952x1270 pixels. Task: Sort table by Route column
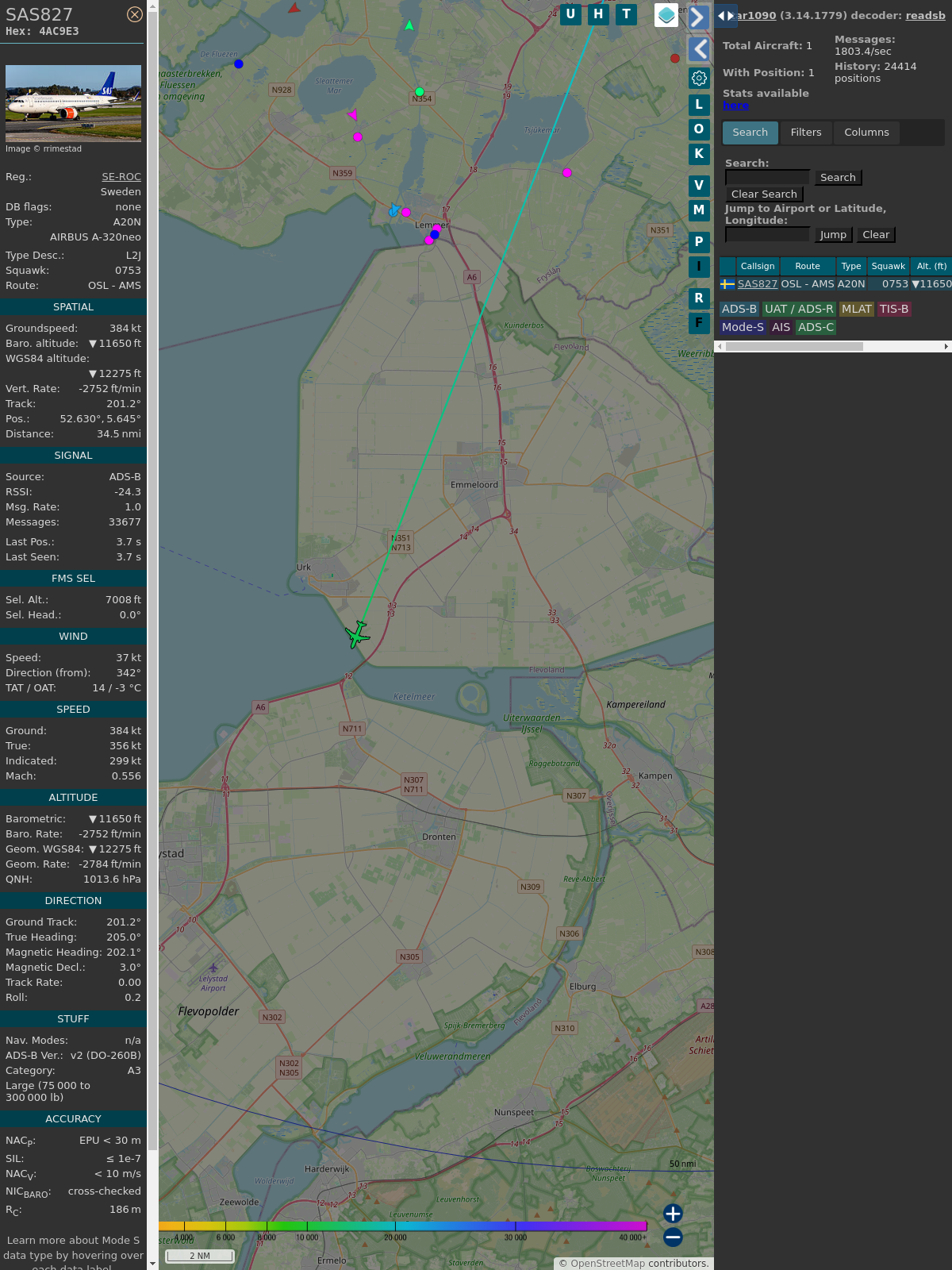tap(808, 266)
